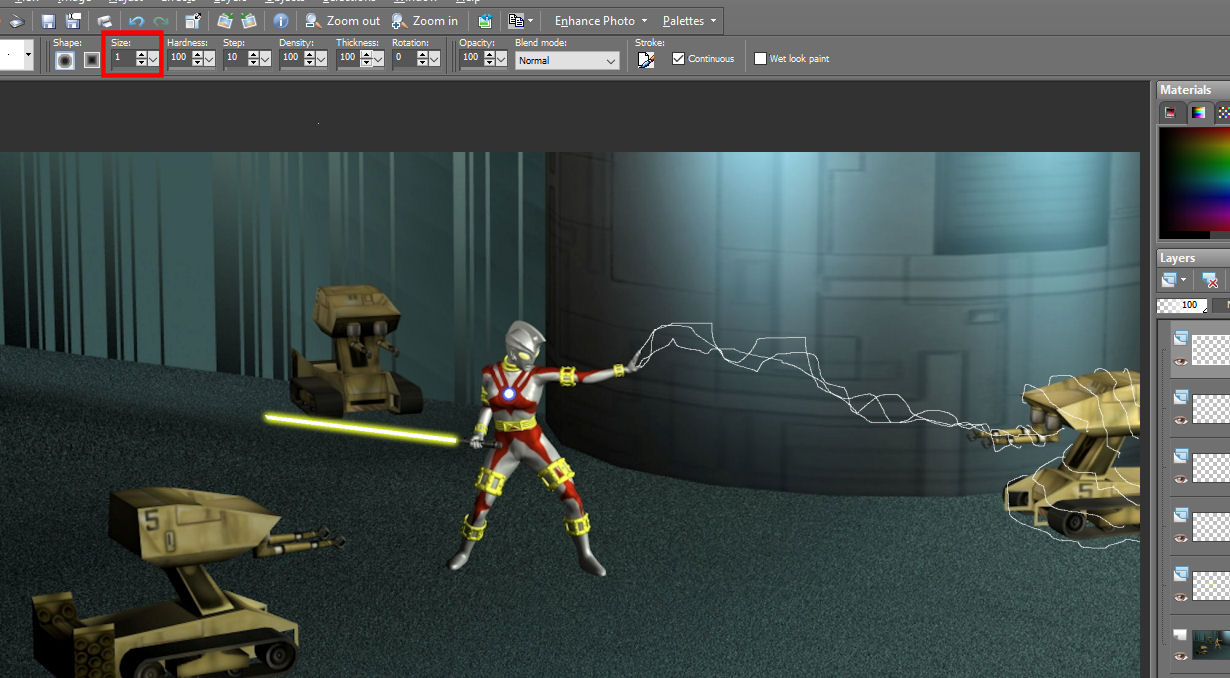Click the Hardness spinner arrows
This screenshot has height=678, width=1230.
click(x=197, y=59)
